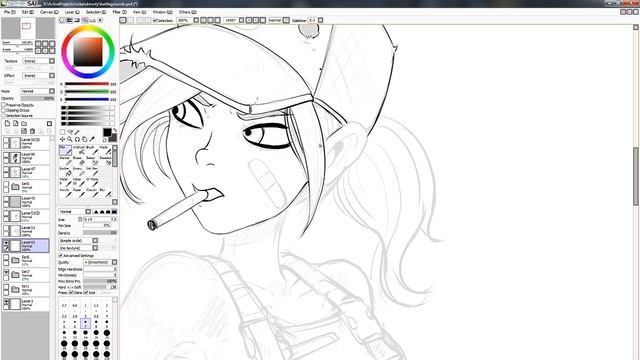The height and width of the screenshot is (360, 640).
Task: Pick the rotate canvas tool
Action: pos(77,139)
